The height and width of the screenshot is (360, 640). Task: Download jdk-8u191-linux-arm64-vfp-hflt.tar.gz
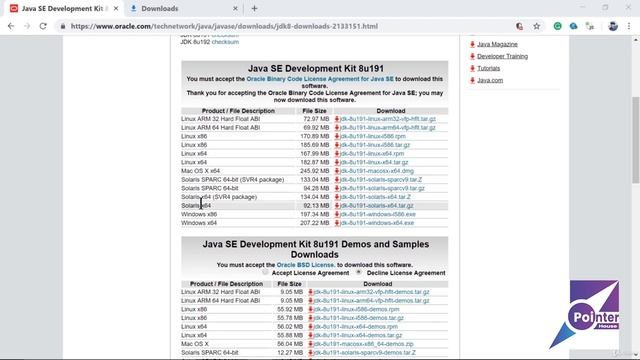pos(388,128)
